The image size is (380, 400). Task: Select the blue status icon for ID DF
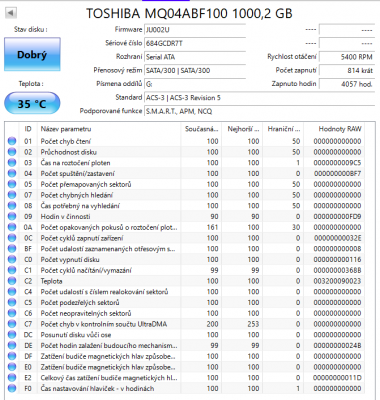12,356
